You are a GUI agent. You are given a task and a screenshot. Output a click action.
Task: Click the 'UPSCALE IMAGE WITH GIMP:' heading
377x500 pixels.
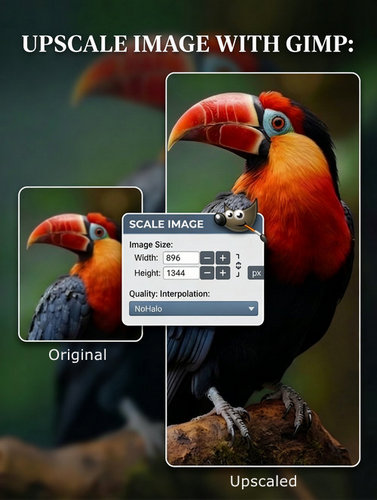point(188,44)
